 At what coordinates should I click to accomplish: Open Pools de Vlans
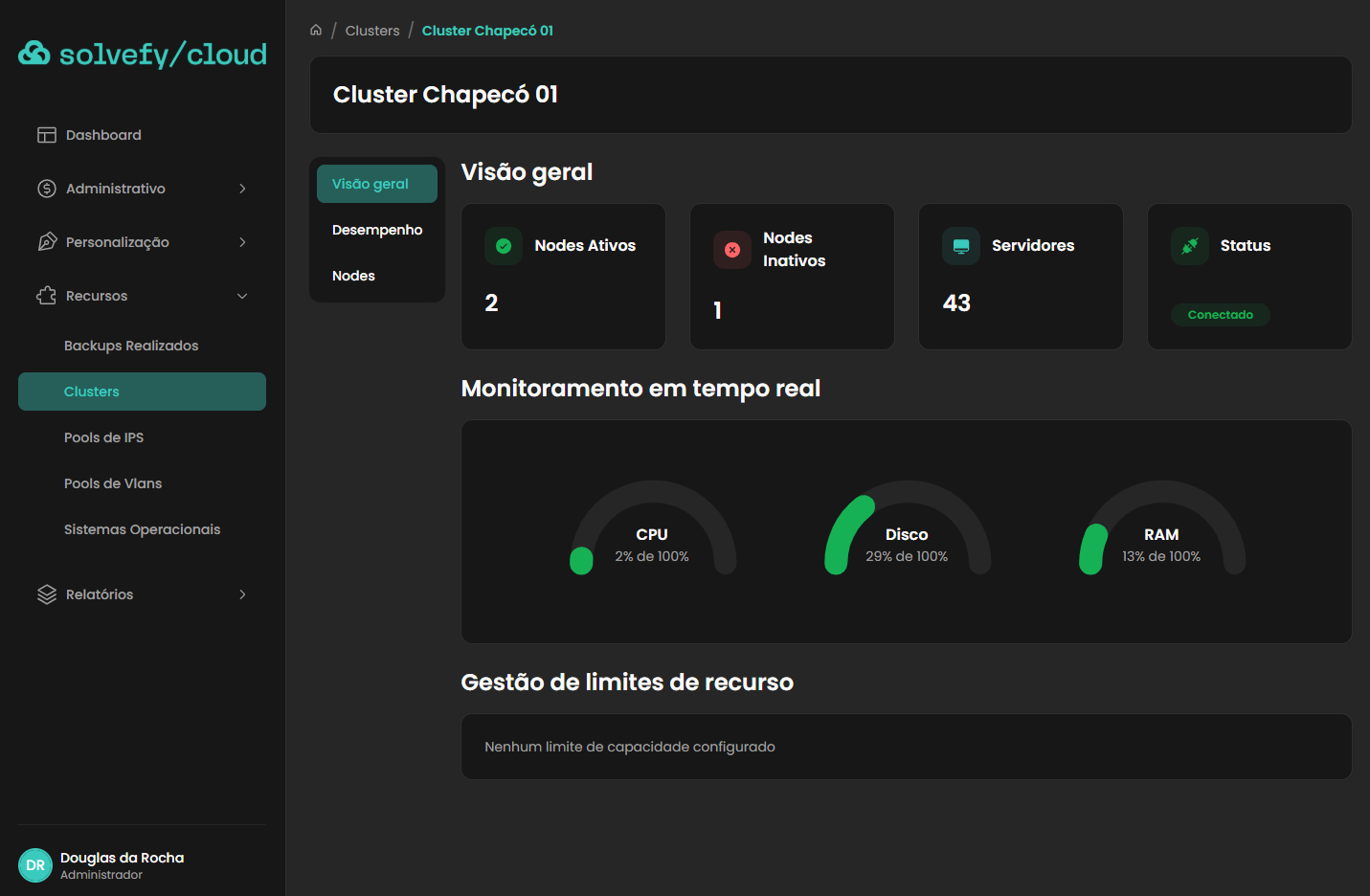[142, 483]
